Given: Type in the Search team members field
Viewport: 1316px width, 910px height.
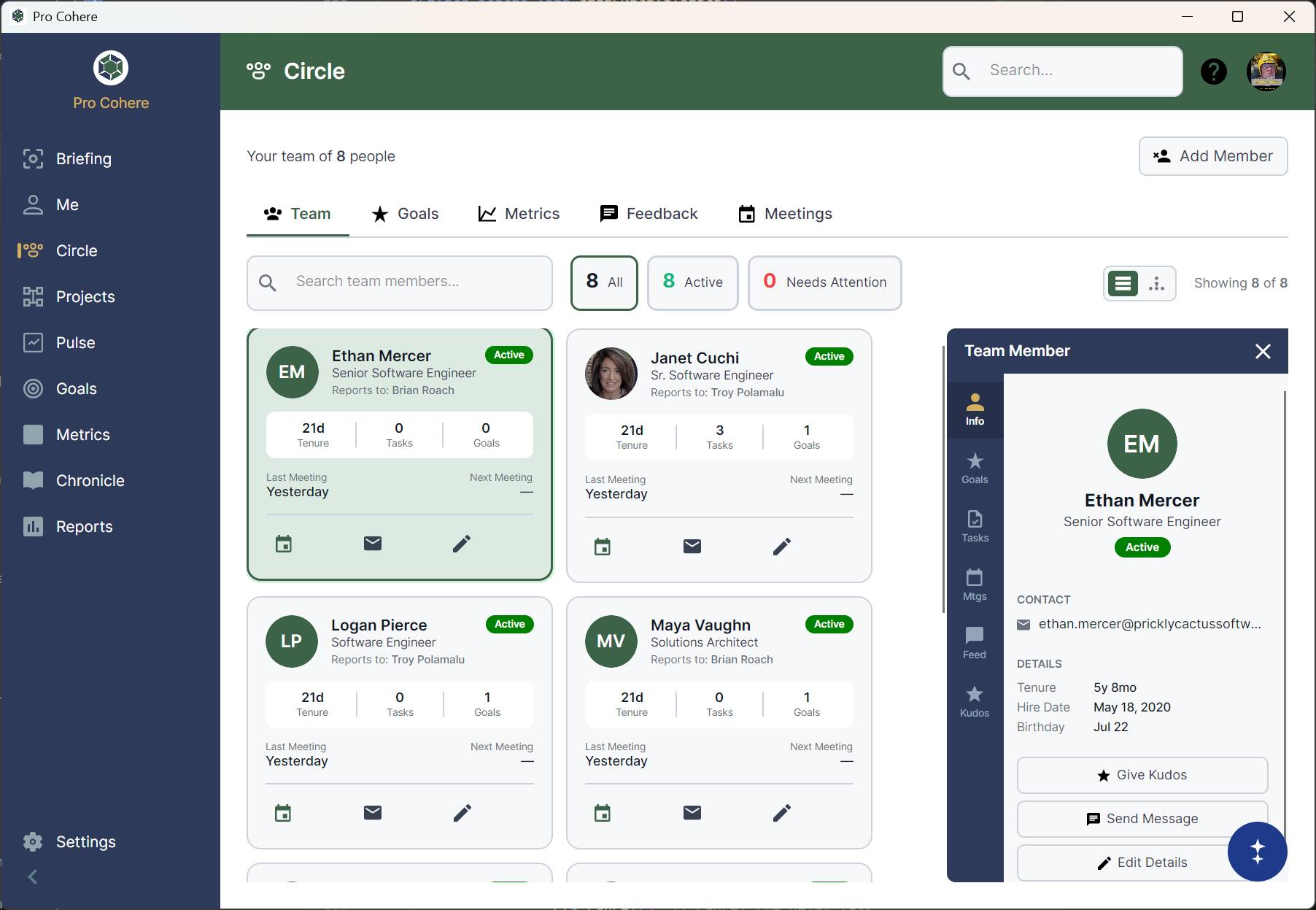Looking at the screenshot, I should 400,282.
